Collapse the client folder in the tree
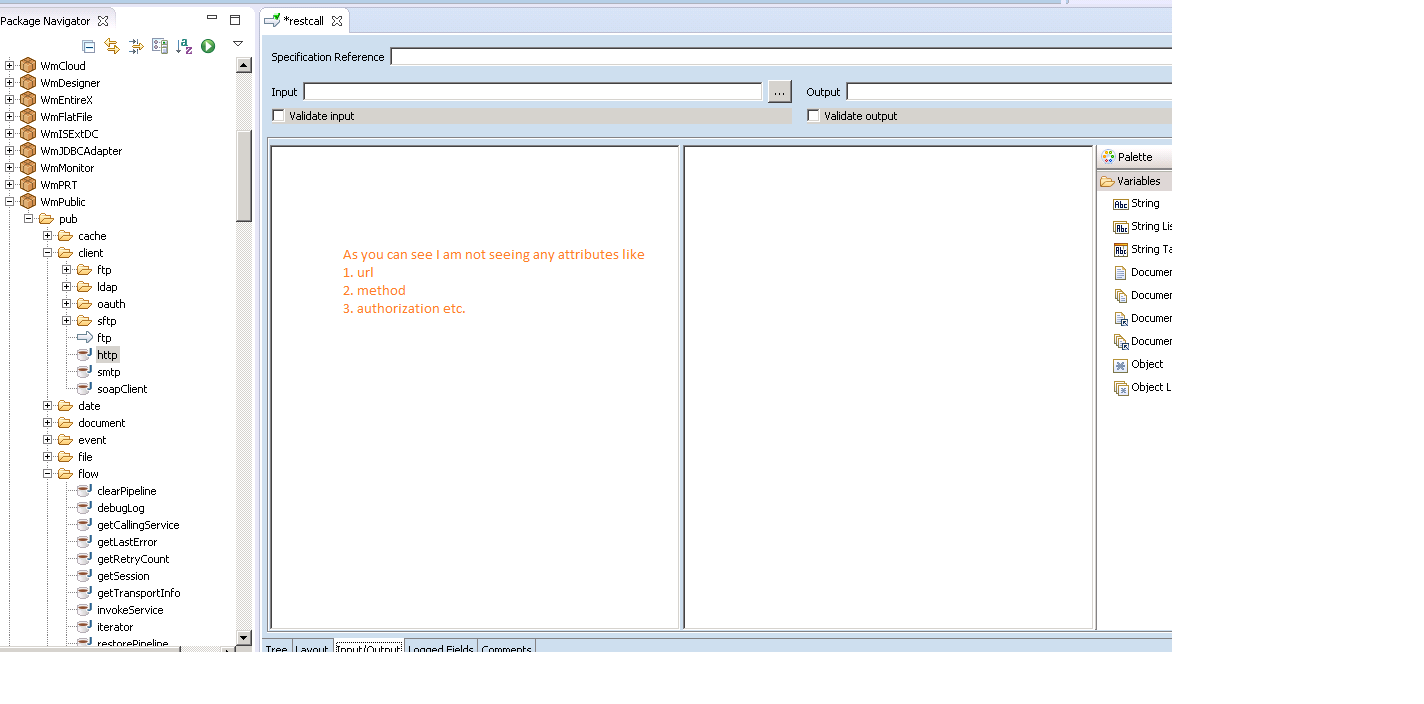This screenshot has width=1424, height=704. coord(47,252)
